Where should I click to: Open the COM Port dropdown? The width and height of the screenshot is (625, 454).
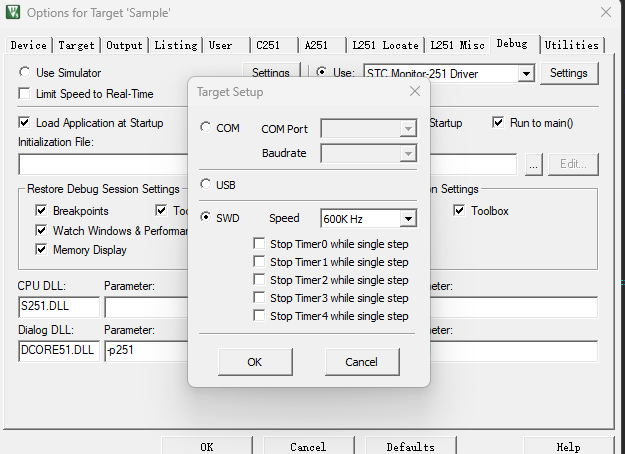pos(369,128)
